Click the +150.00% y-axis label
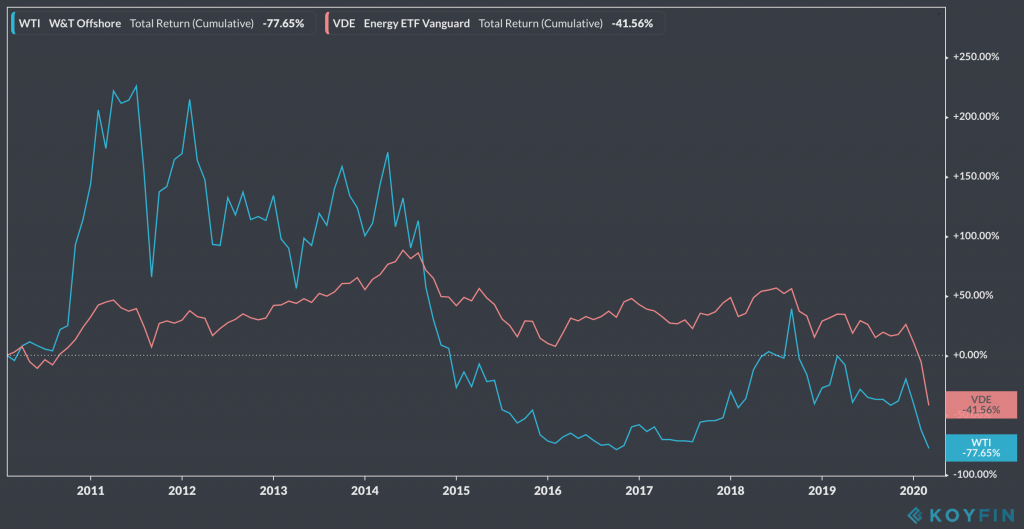The image size is (1024, 529). pos(976,176)
